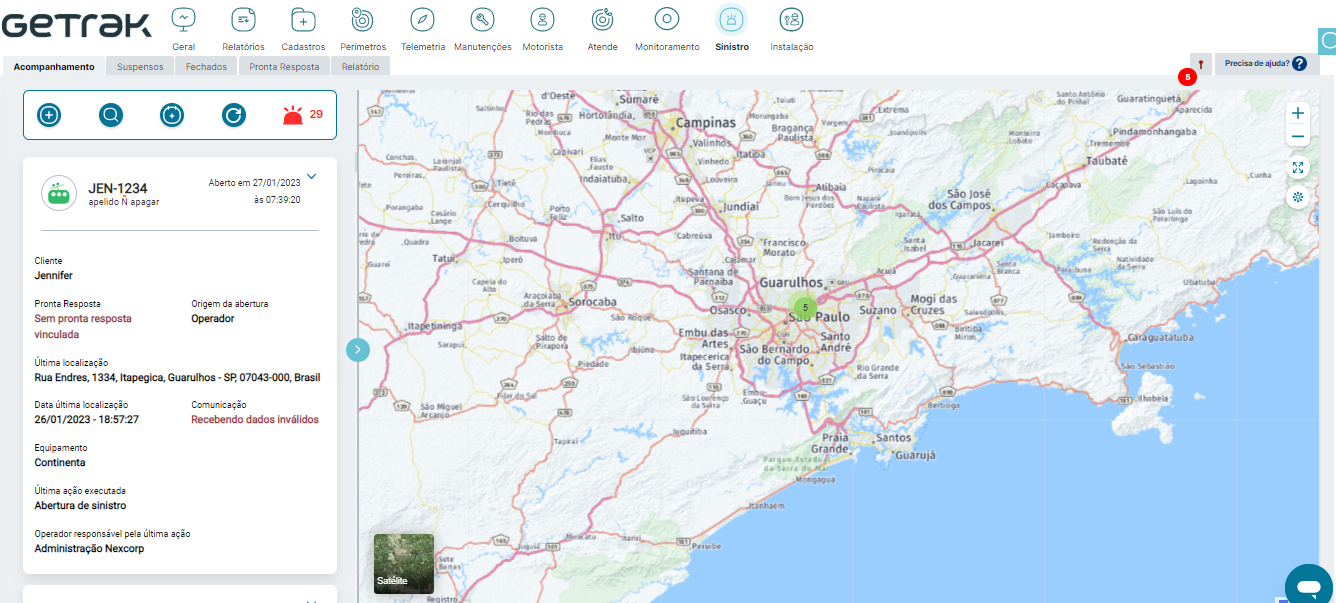
Task: Toggle map fullscreen view
Action: [x=1298, y=168]
